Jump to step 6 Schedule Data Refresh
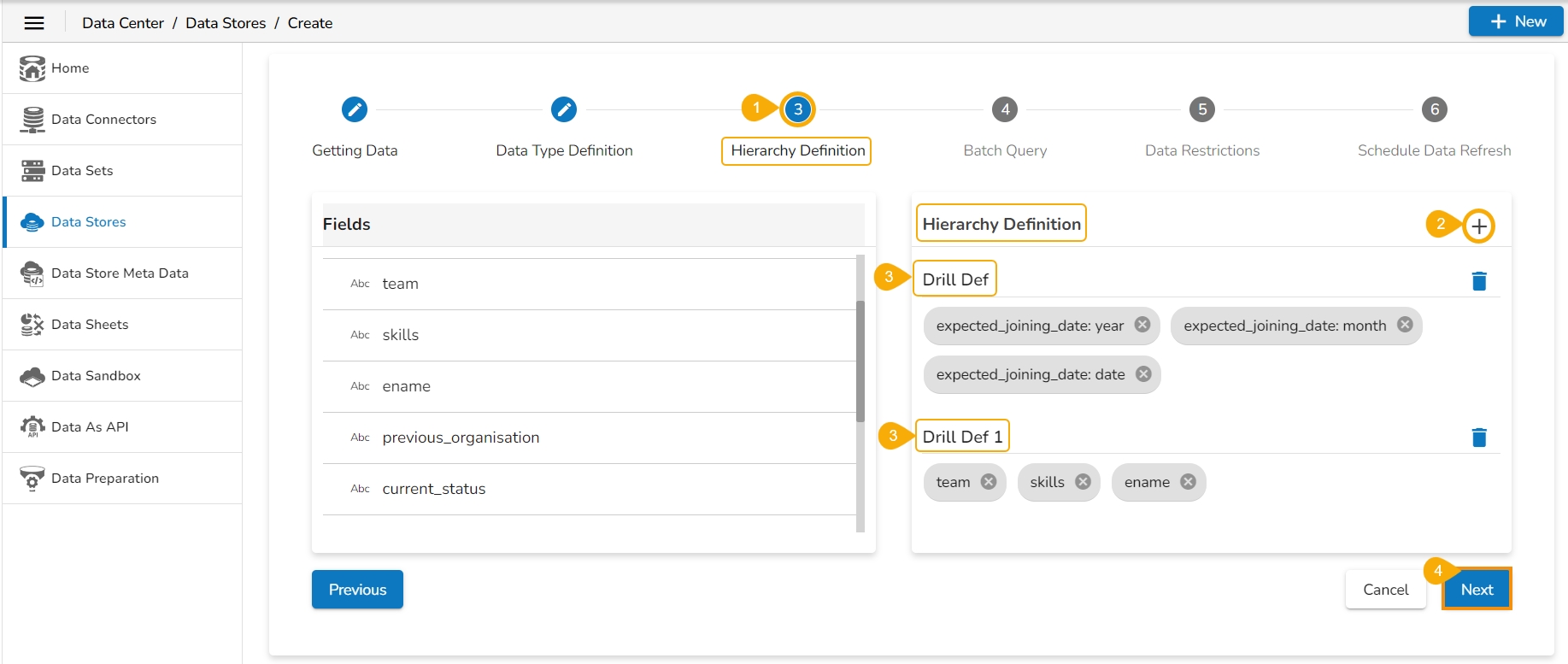Viewport: 1568px width, 664px height. coord(1434,109)
